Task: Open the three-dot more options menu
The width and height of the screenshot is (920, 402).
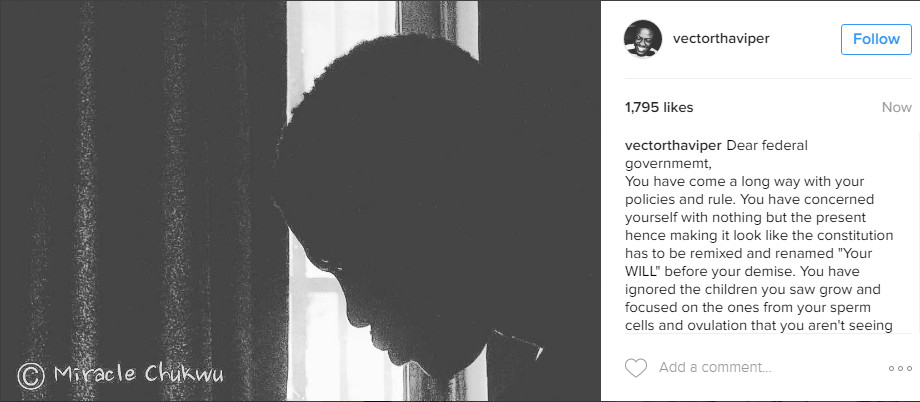Action: 900,369
